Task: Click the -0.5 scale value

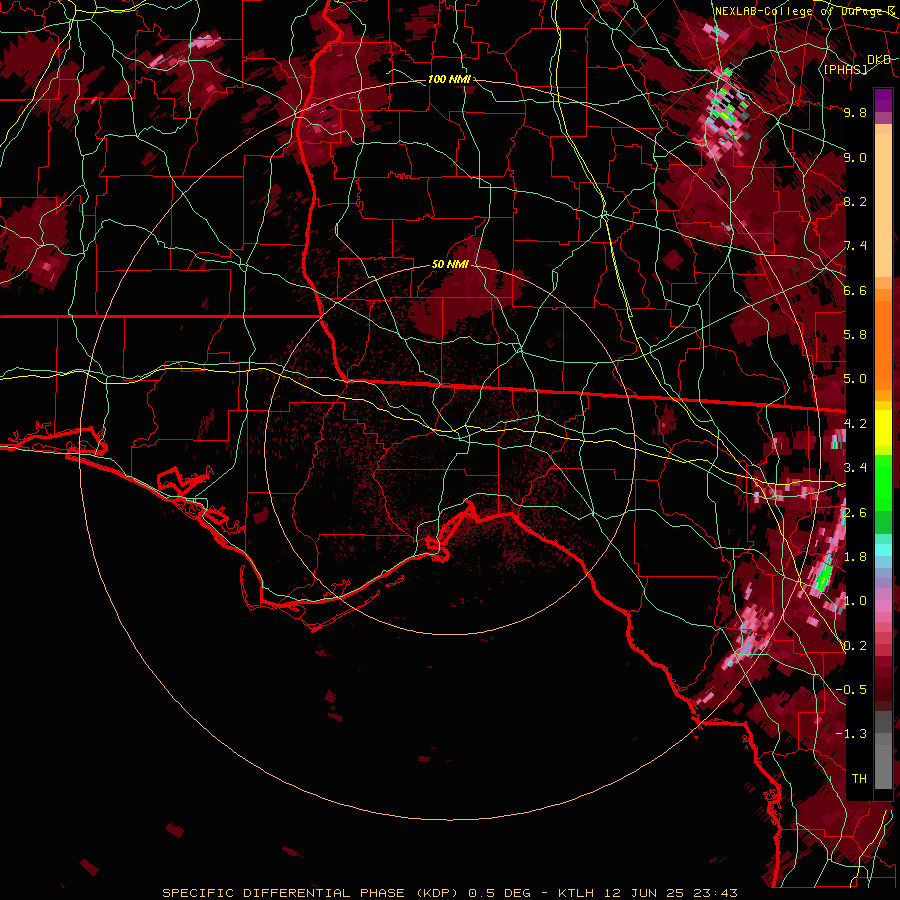Action: coord(852,690)
